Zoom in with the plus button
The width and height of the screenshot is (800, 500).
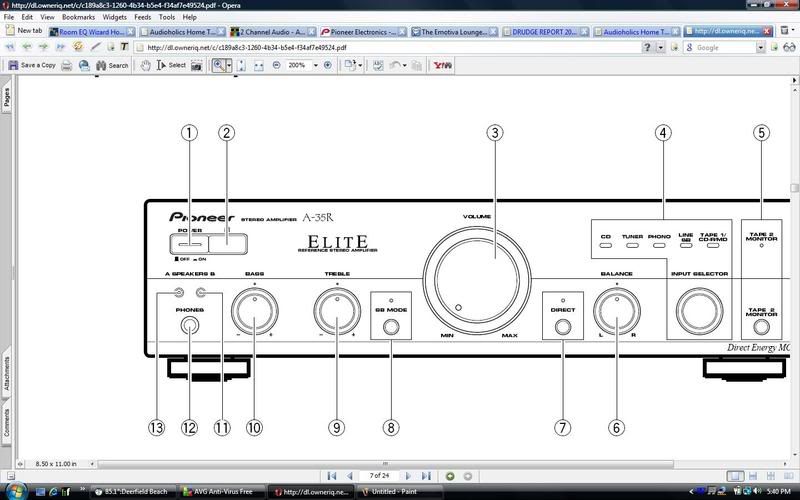pos(328,65)
